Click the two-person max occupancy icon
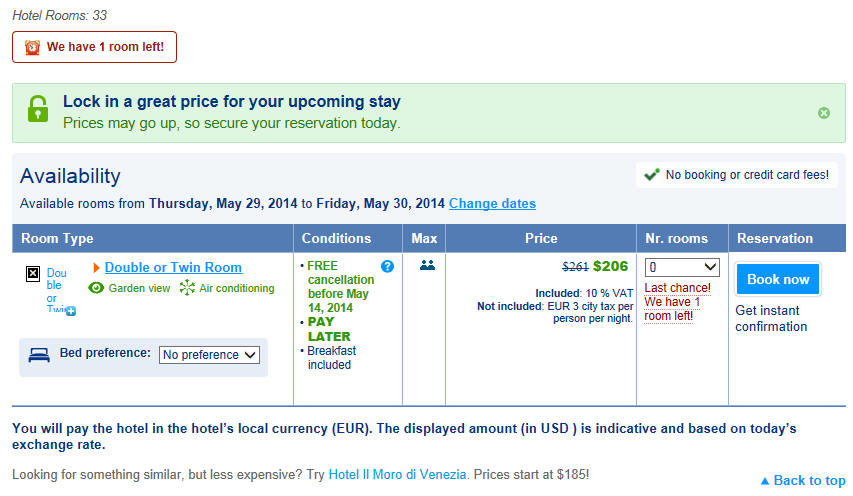Viewport: 853px width, 496px height. coord(428,265)
